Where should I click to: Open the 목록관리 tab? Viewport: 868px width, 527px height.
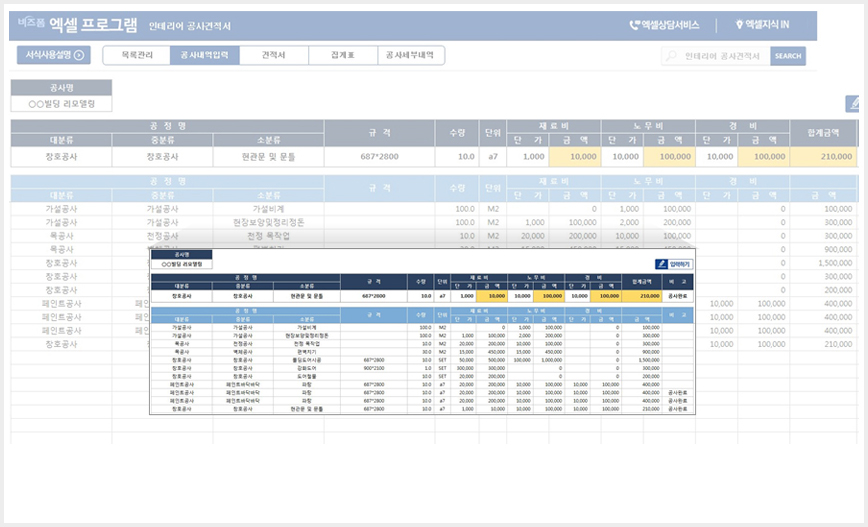coord(137,55)
